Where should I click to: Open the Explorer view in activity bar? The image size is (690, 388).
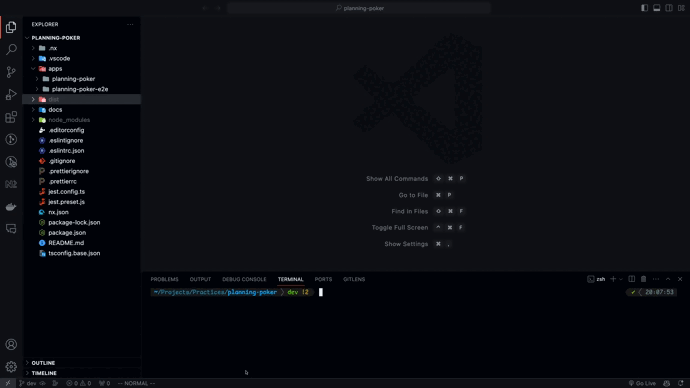pyautogui.click(x=11, y=27)
